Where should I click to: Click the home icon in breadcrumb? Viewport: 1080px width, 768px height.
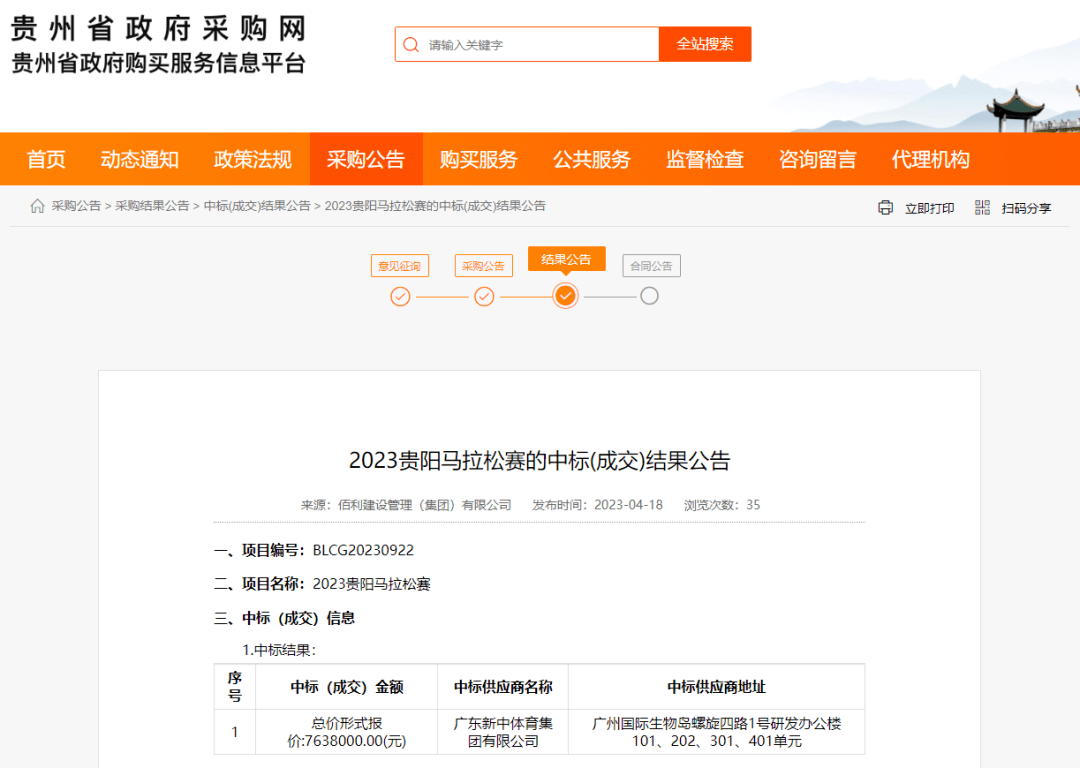(37, 206)
